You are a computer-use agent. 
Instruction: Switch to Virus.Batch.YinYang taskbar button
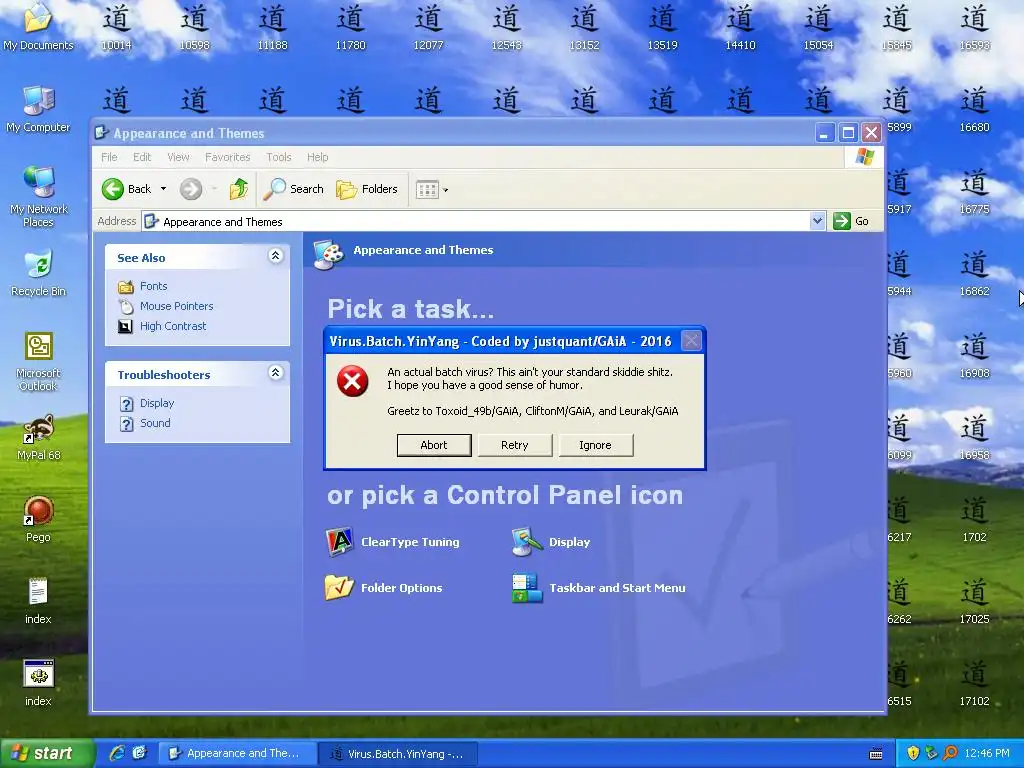[399, 753]
